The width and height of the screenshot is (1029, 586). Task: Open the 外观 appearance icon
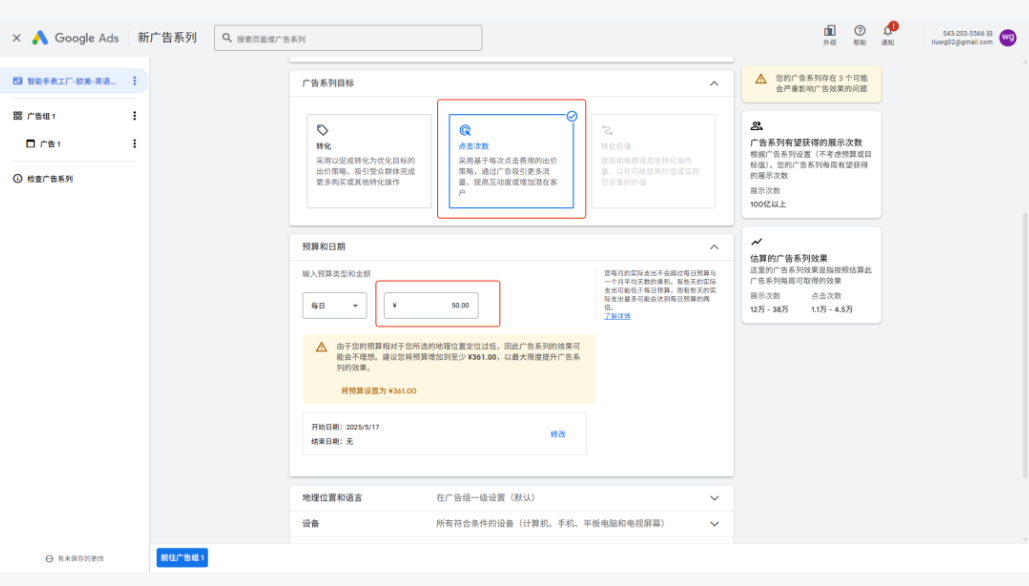click(830, 35)
